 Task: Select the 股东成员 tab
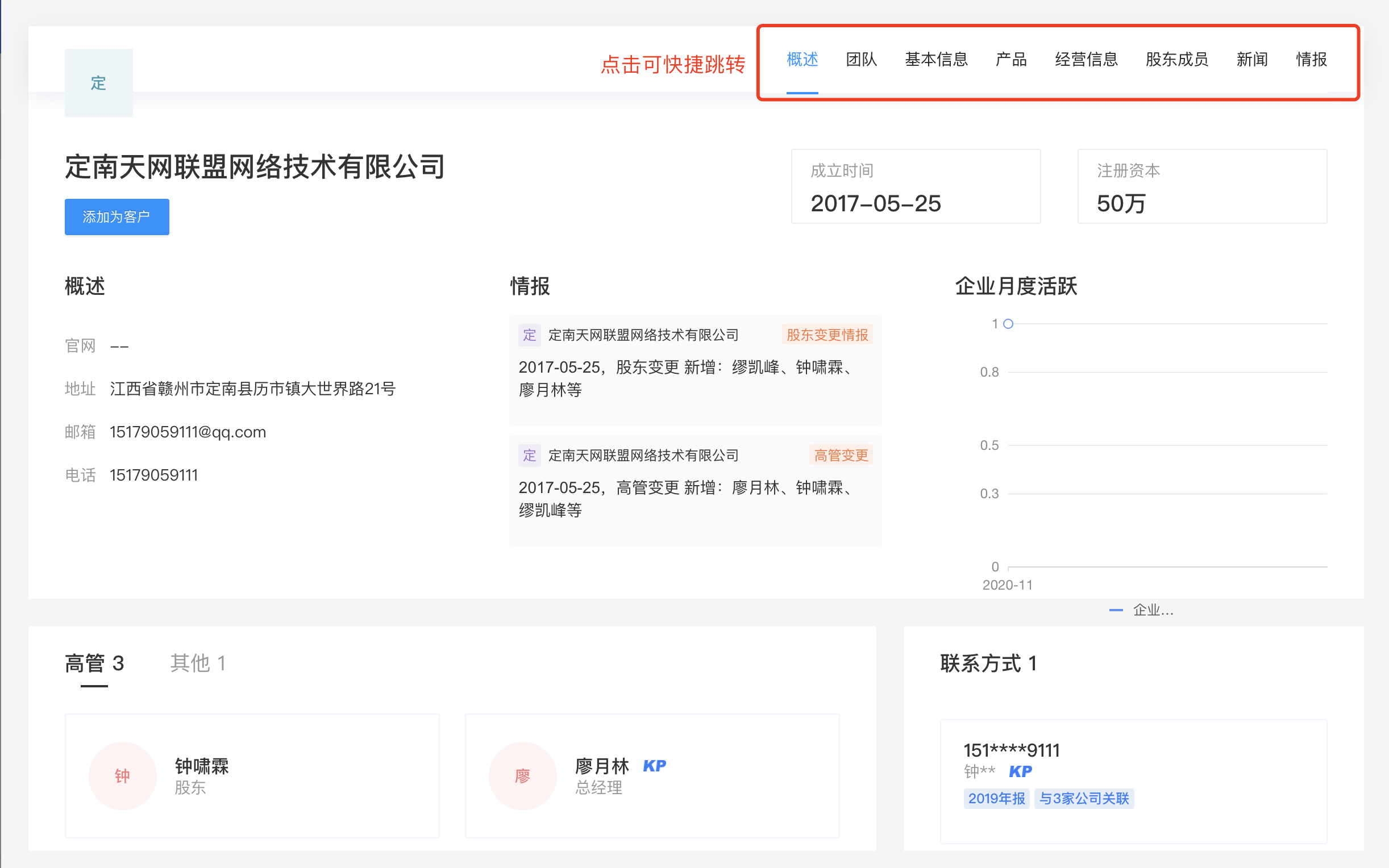(1176, 59)
